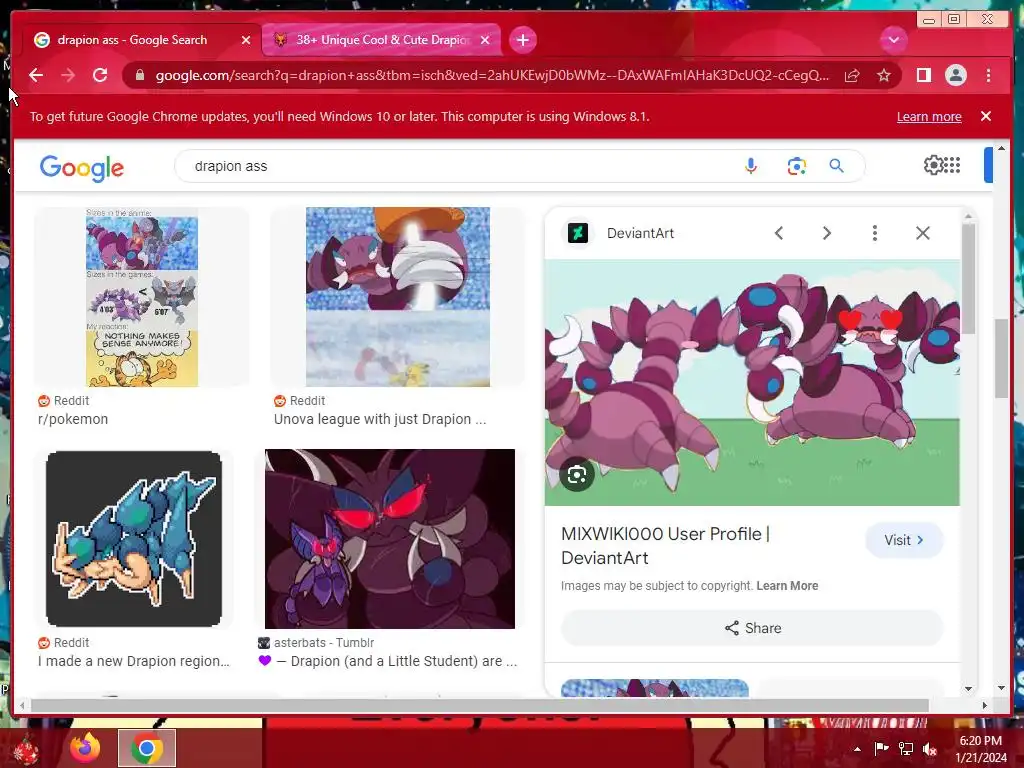The image size is (1024, 768).
Task: Click the Chrome taskbar icon
Action: coord(146,748)
